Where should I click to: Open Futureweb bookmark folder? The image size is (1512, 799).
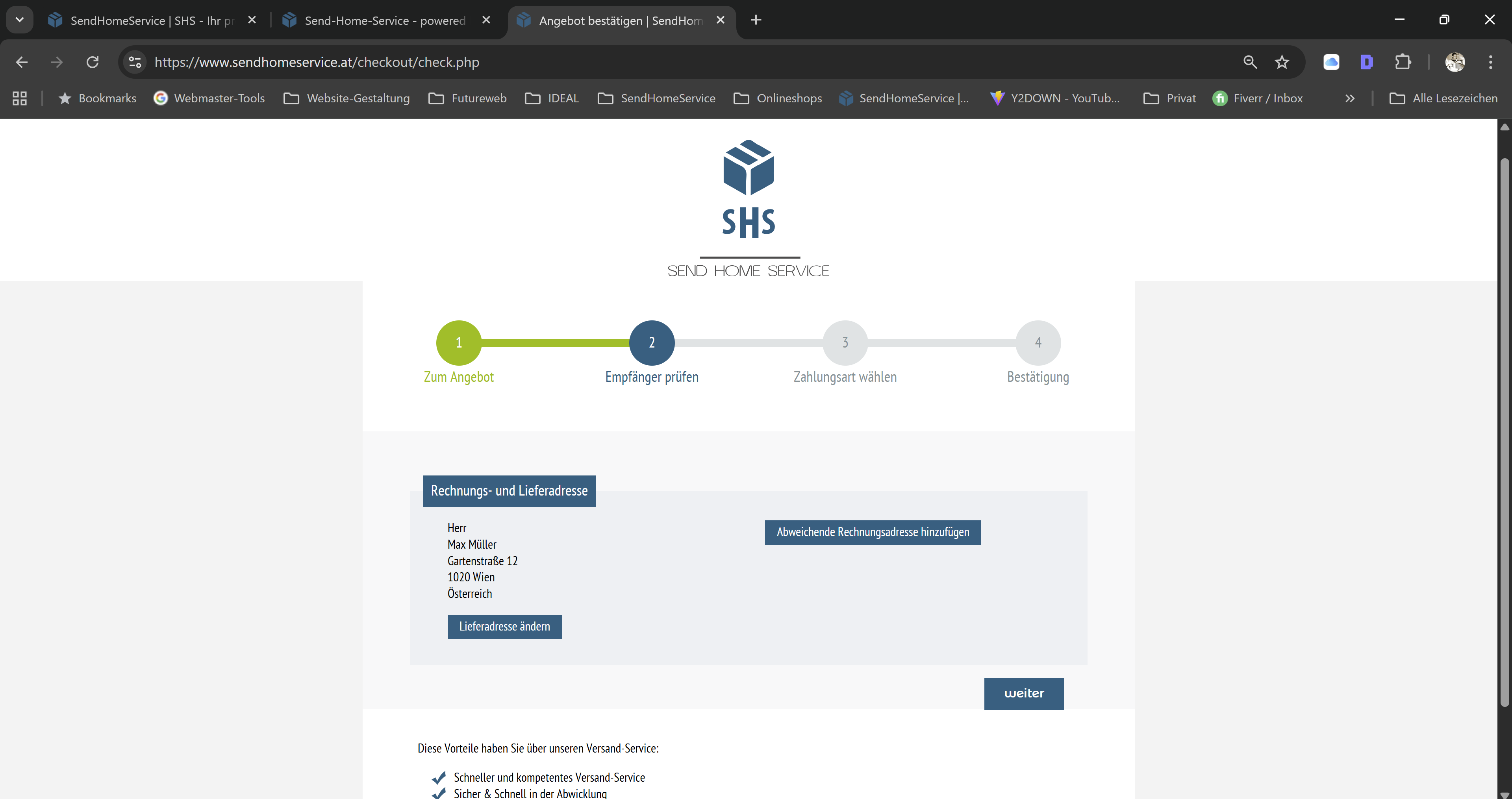tap(467, 98)
